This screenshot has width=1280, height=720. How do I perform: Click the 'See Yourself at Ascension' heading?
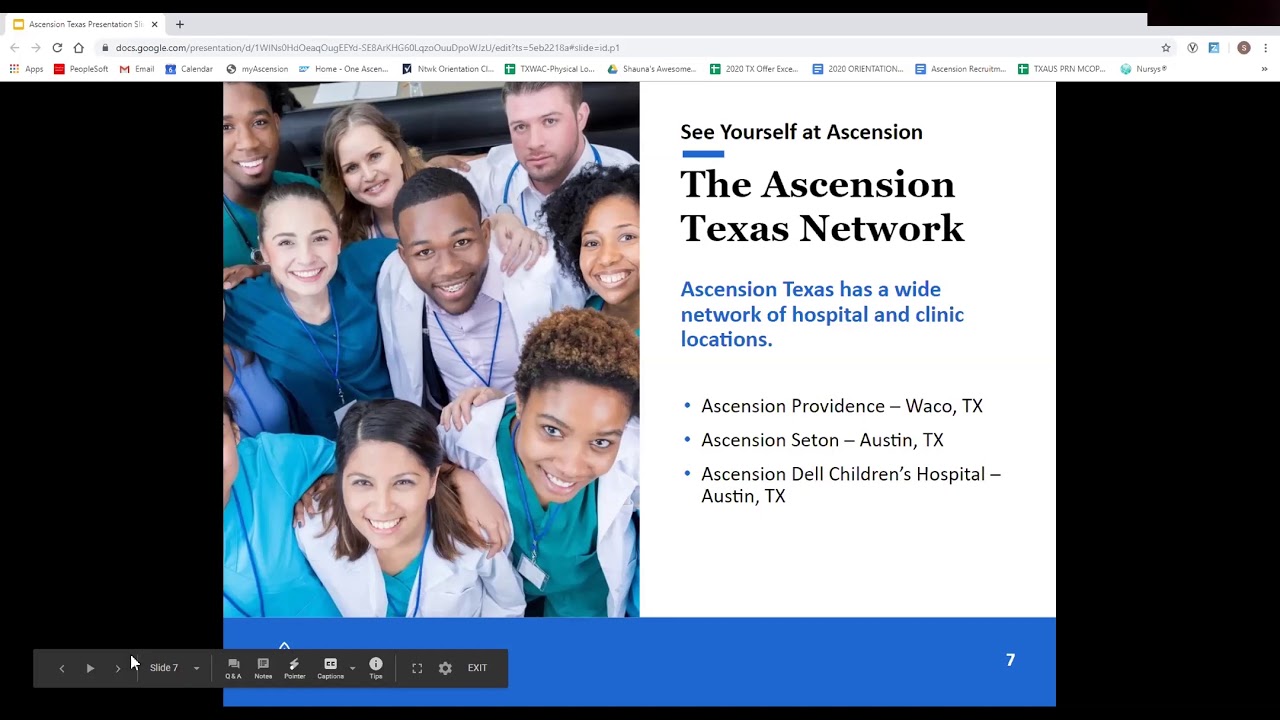(x=801, y=132)
